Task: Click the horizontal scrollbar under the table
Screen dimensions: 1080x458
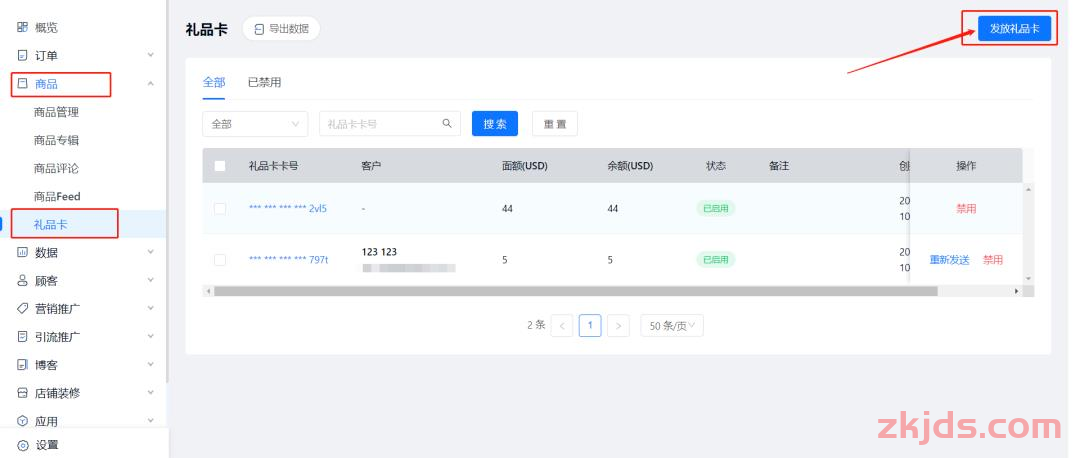Action: (x=576, y=291)
